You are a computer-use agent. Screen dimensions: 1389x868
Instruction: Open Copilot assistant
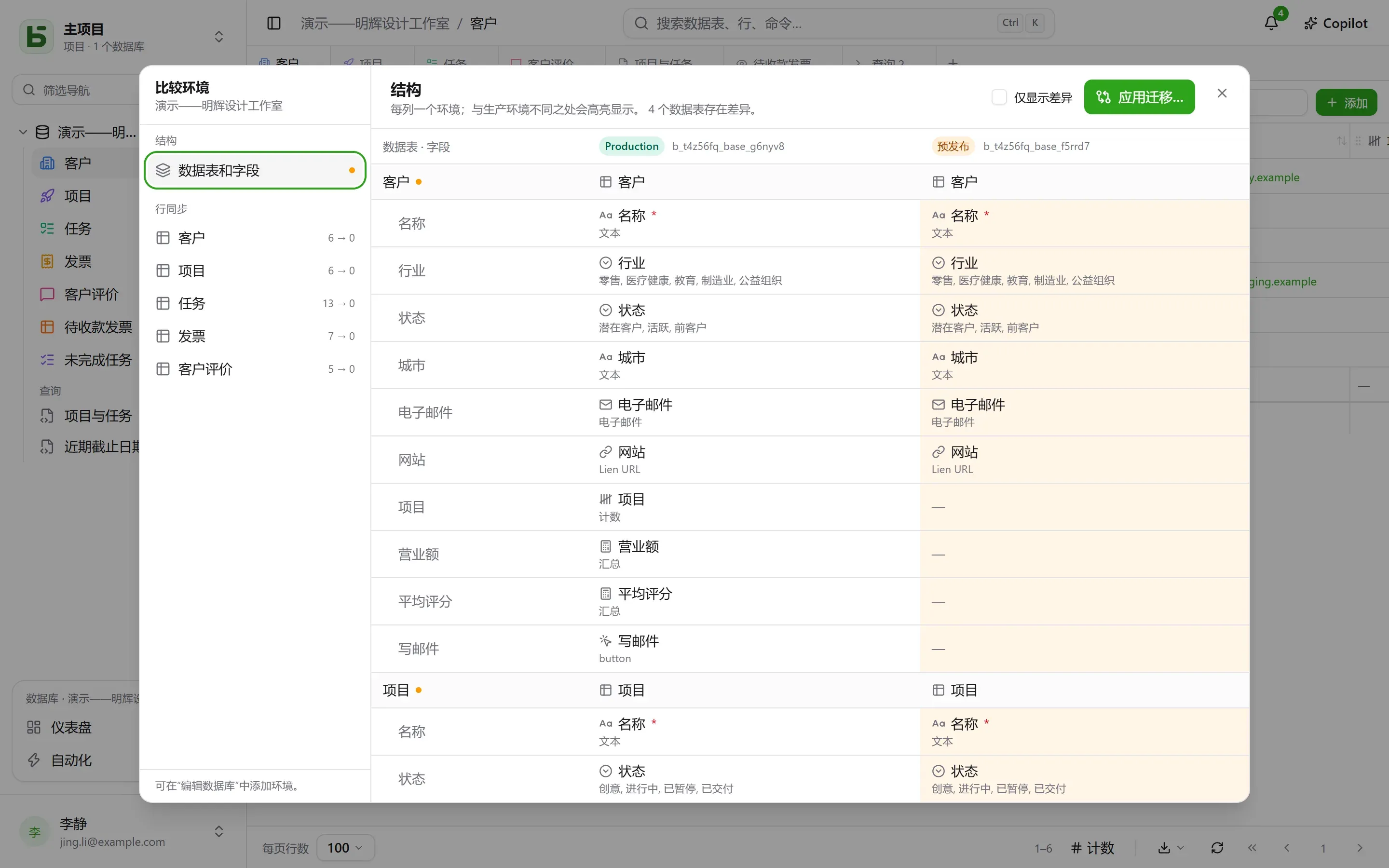coord(1335,23)
